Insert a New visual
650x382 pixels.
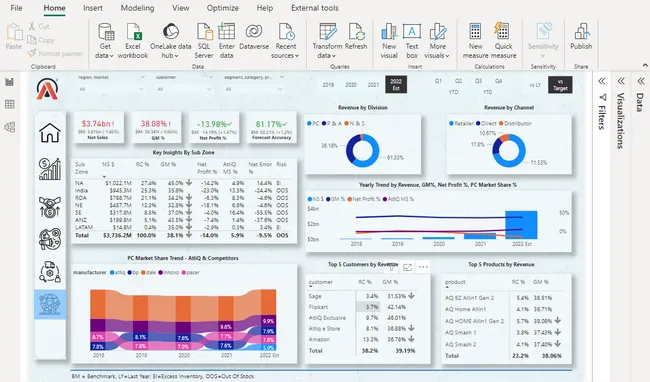[389, 41]
